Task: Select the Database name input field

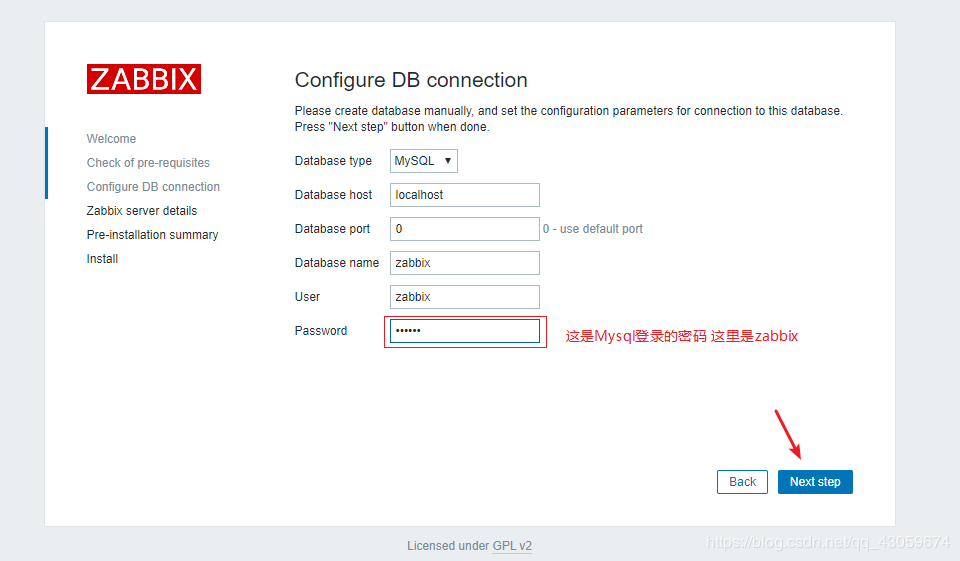Action: [464, 263]
